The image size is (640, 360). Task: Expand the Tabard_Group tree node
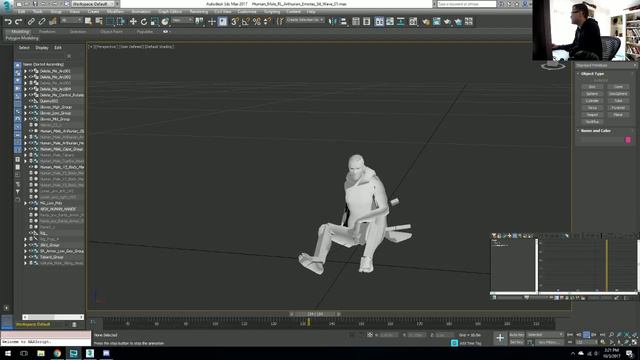pos(25,257)
